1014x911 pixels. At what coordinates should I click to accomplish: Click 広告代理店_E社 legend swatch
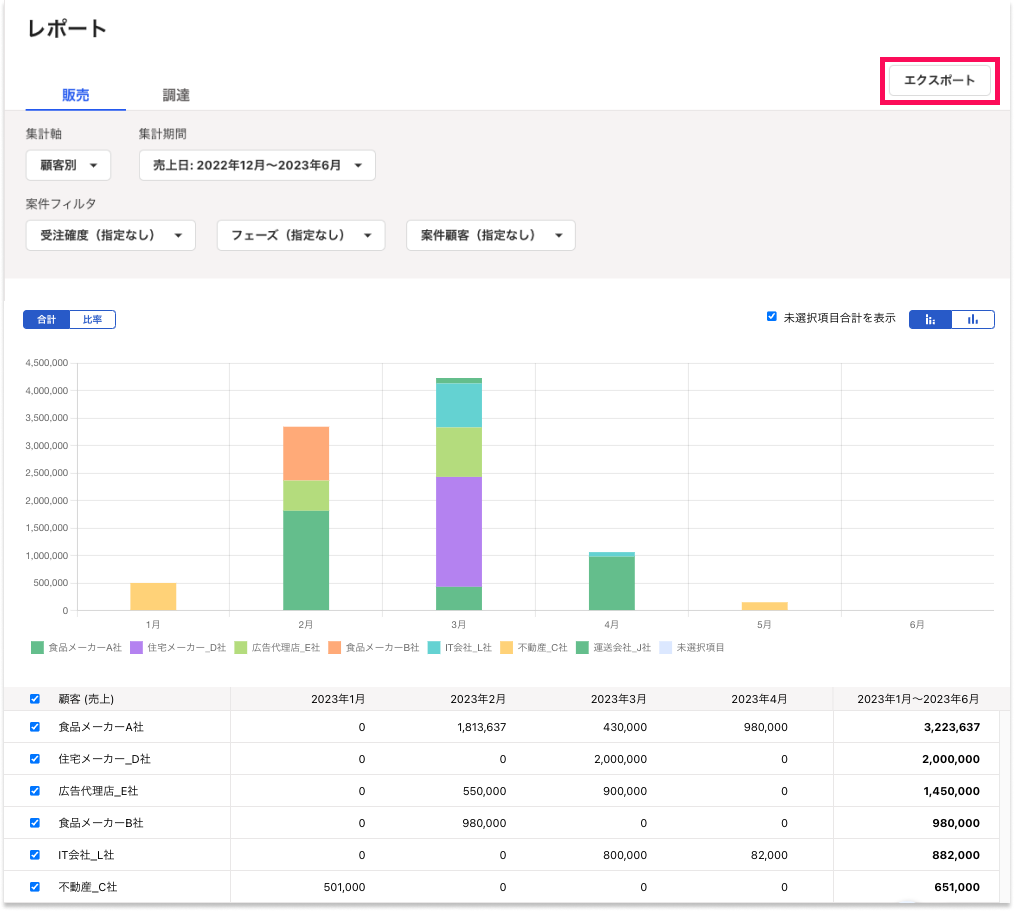pos(241,647)
